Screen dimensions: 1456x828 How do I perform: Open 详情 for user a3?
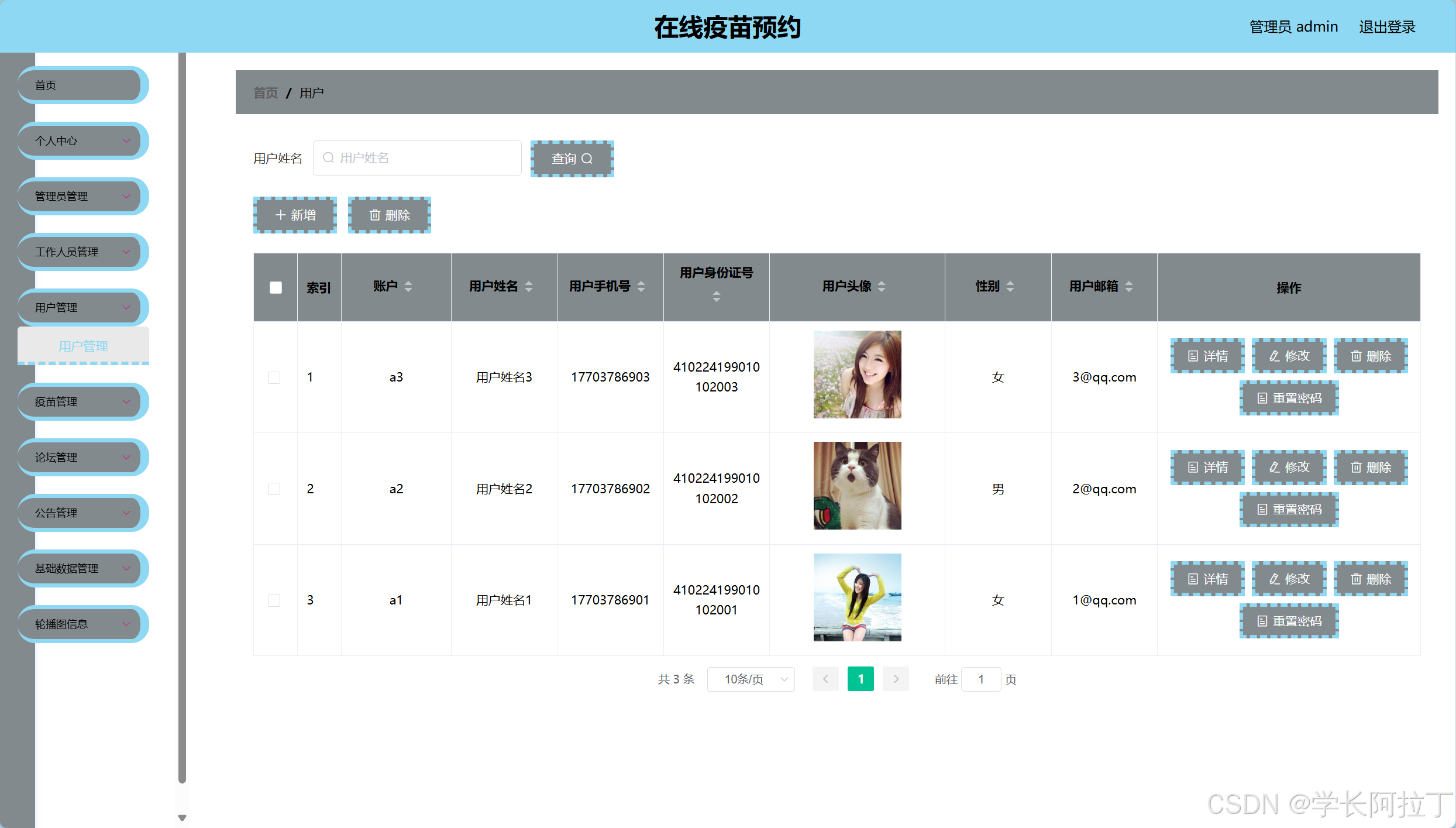click(1207, 356)
